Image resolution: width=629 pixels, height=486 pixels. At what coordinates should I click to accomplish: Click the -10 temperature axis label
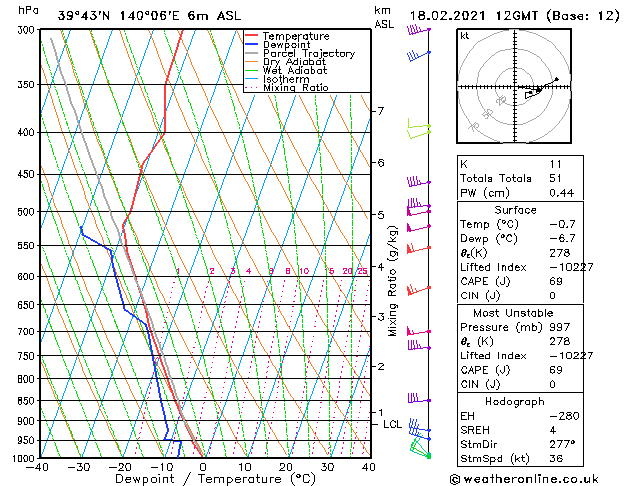click(161, 467)
